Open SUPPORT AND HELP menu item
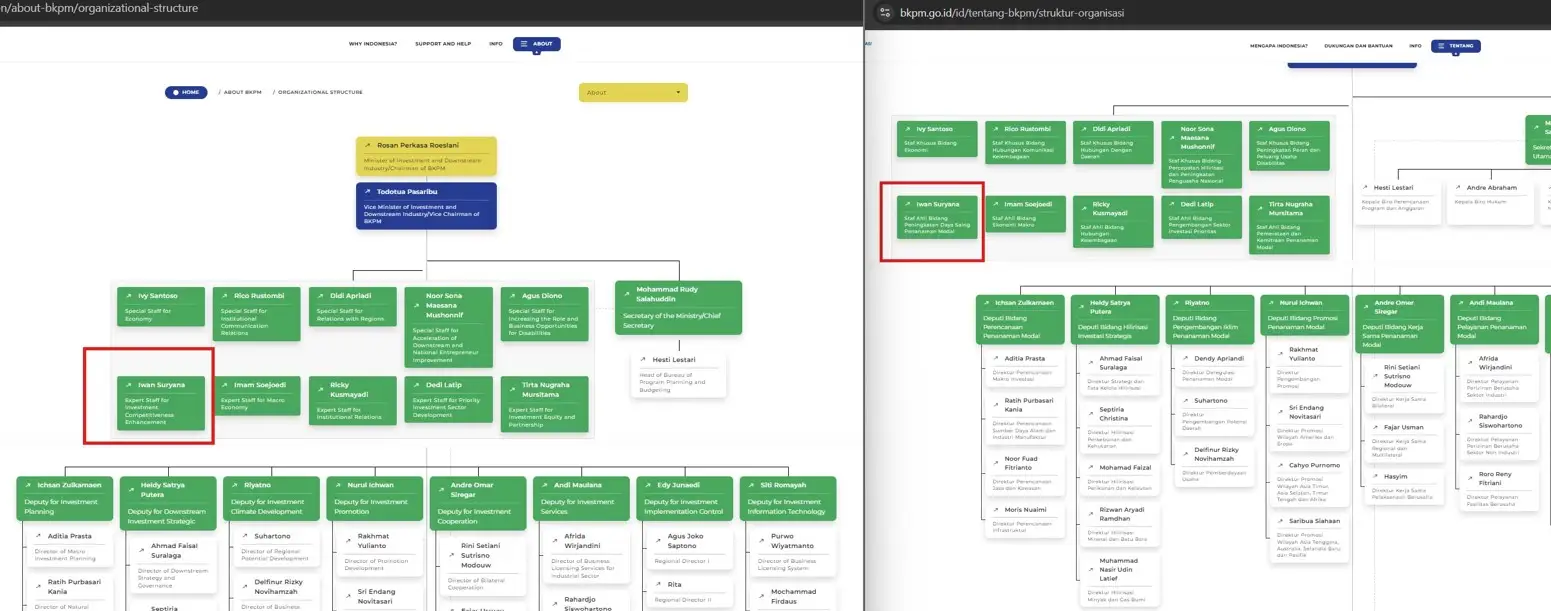1551x611 pixels. click(443, 44)
